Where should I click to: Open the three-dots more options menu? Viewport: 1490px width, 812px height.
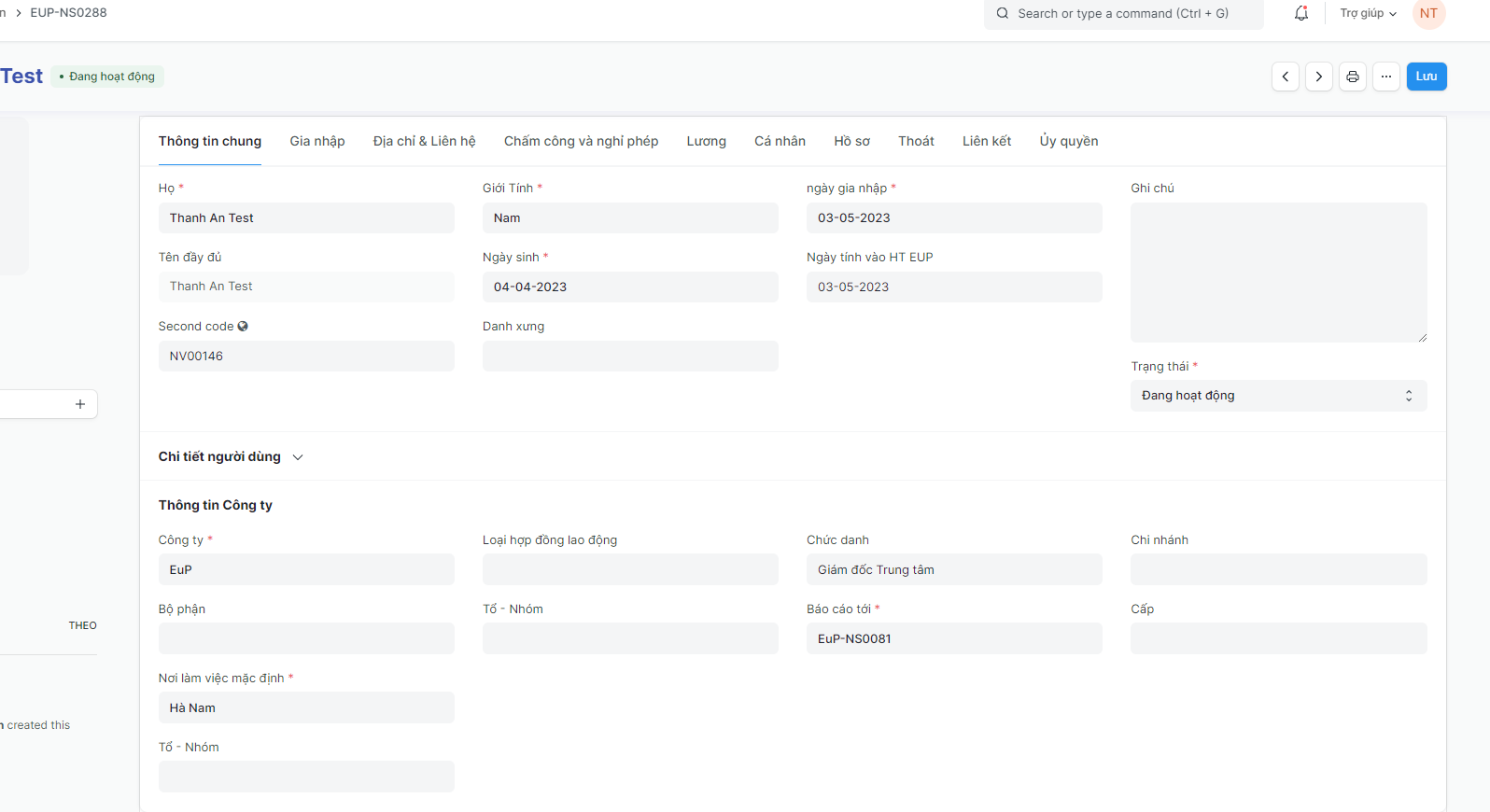1386,77
